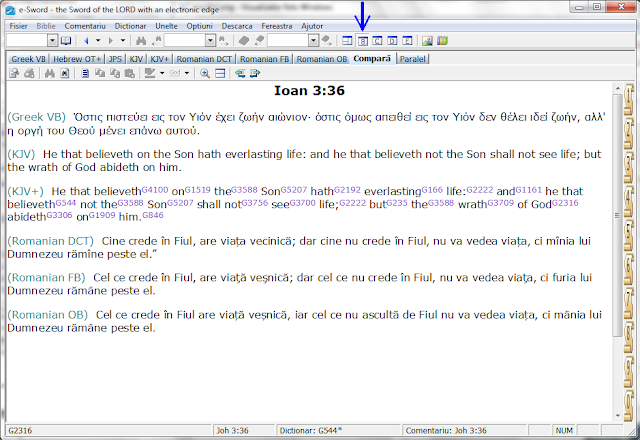
Task: Click the second copy verses icon
Action: (115, 73)
